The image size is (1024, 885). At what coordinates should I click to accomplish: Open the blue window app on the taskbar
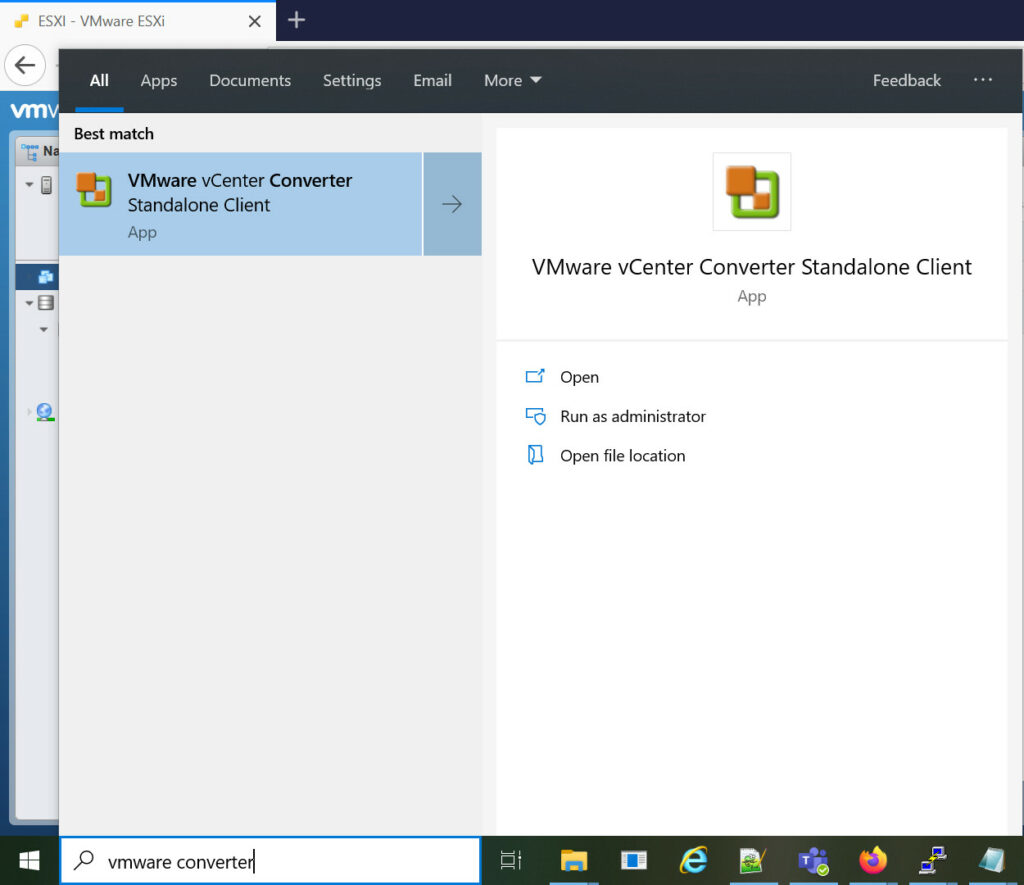click(633, 860)
